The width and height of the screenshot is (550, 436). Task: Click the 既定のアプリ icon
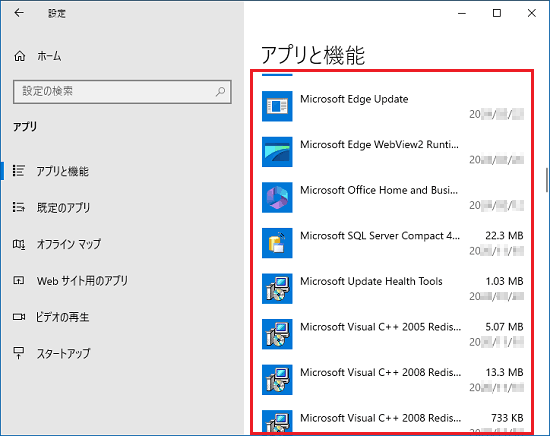tap(19, 207)
